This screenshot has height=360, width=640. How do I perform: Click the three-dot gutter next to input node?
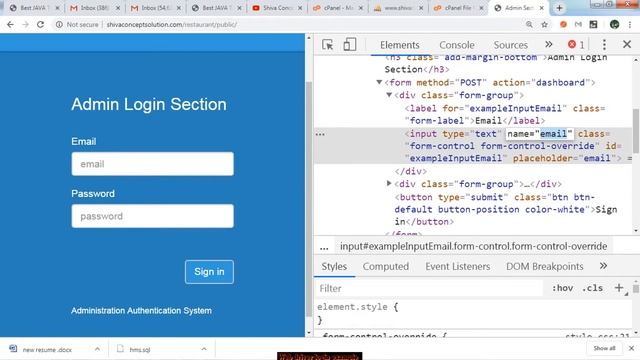320,134
